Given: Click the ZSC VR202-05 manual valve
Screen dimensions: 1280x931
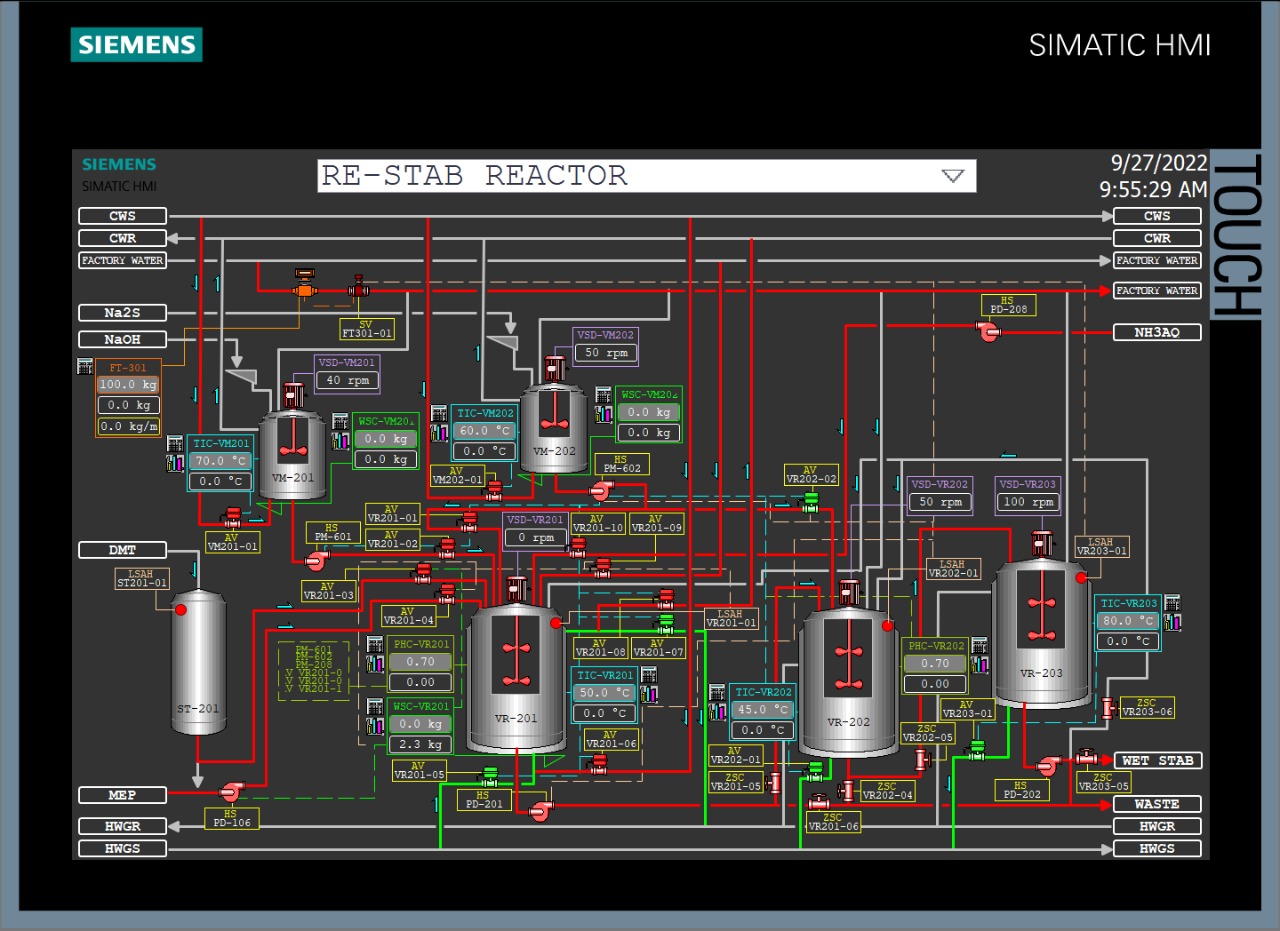Looking at the screenshot, I should pos(921,759).
